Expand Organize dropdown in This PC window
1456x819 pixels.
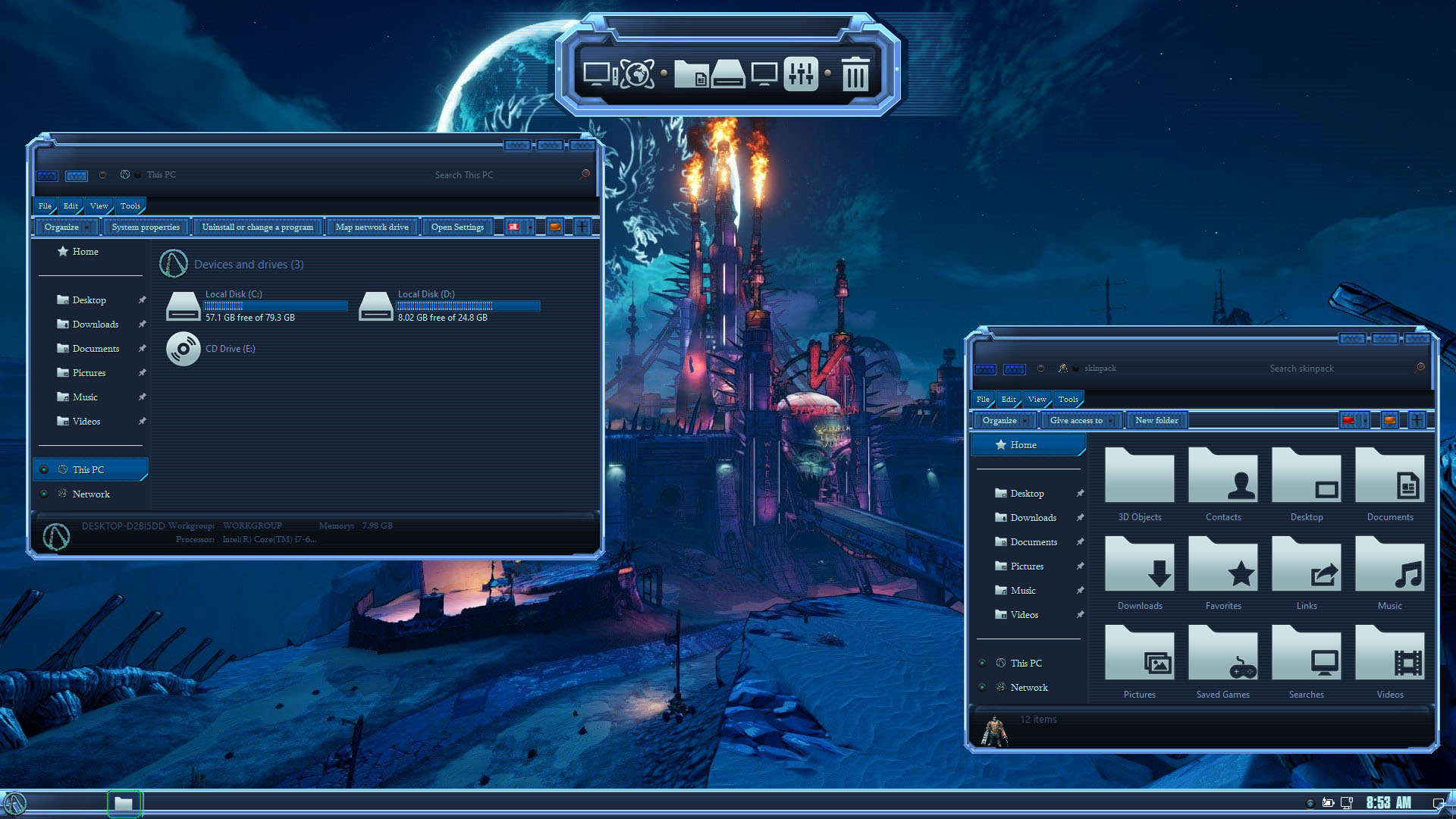pos(87,227)
